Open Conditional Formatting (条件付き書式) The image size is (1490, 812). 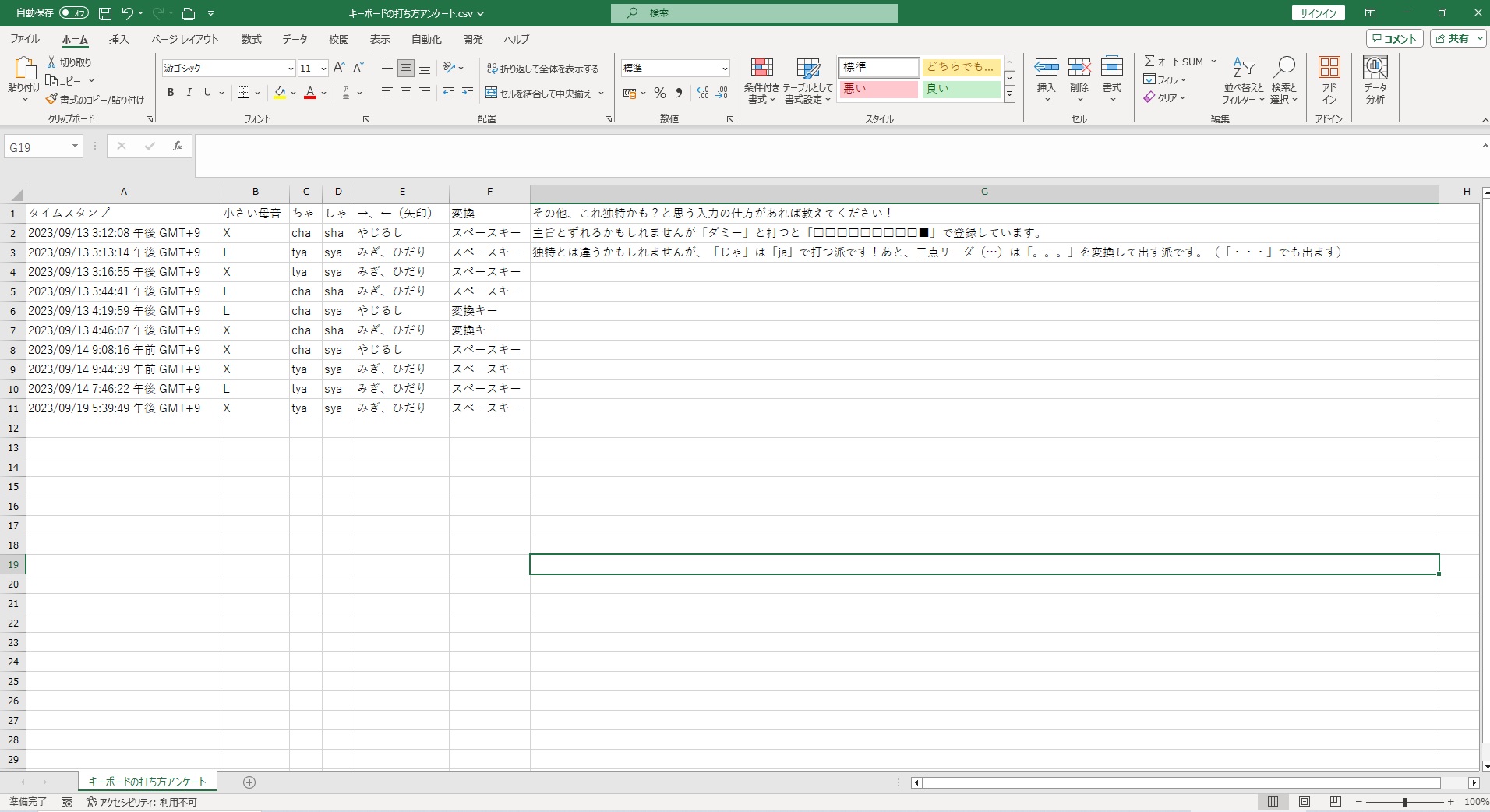coord(761,81)
